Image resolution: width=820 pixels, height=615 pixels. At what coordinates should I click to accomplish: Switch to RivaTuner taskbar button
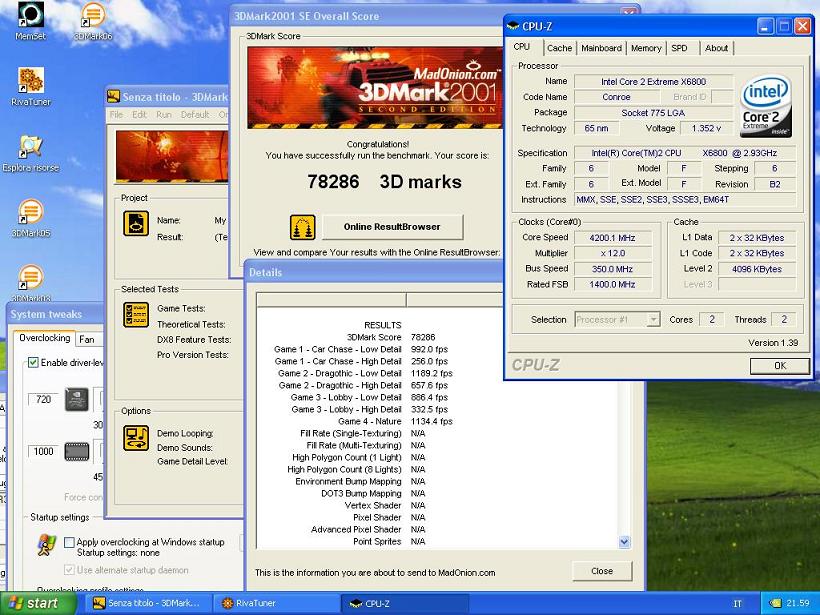click(x=276, y=603)
